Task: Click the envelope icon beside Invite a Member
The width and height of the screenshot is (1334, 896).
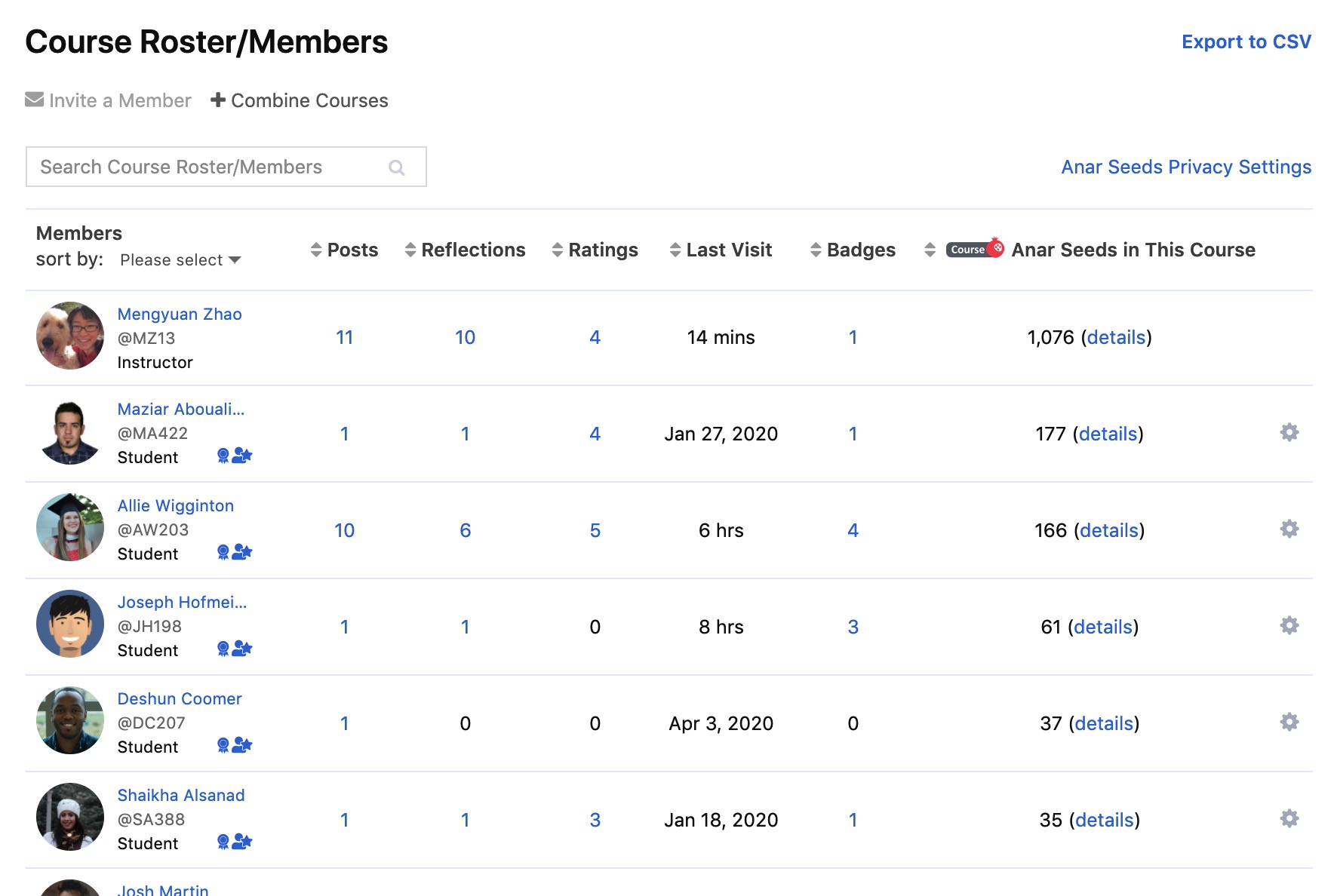Action: click(x=34, y=100)
